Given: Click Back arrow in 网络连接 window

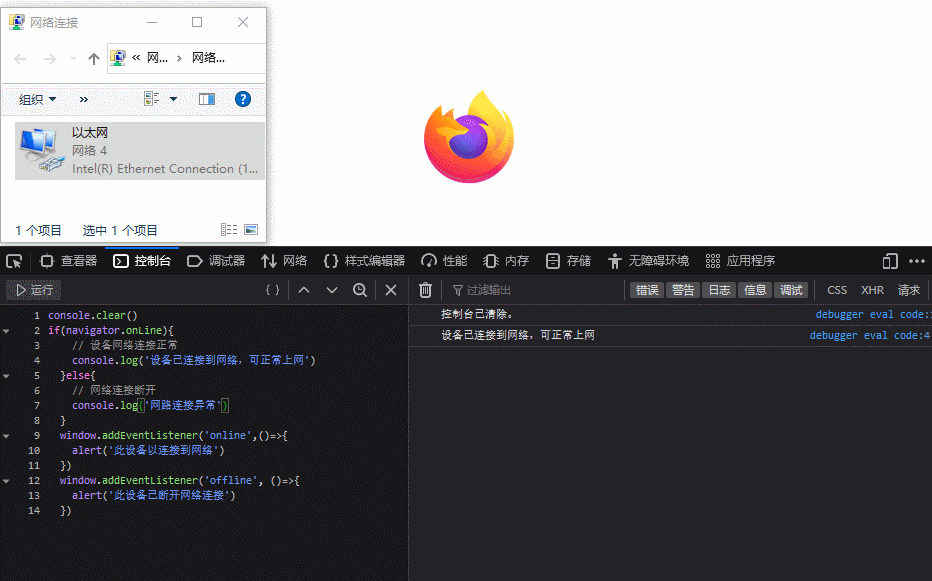Looking at the screenshot, I should [20, 58].
